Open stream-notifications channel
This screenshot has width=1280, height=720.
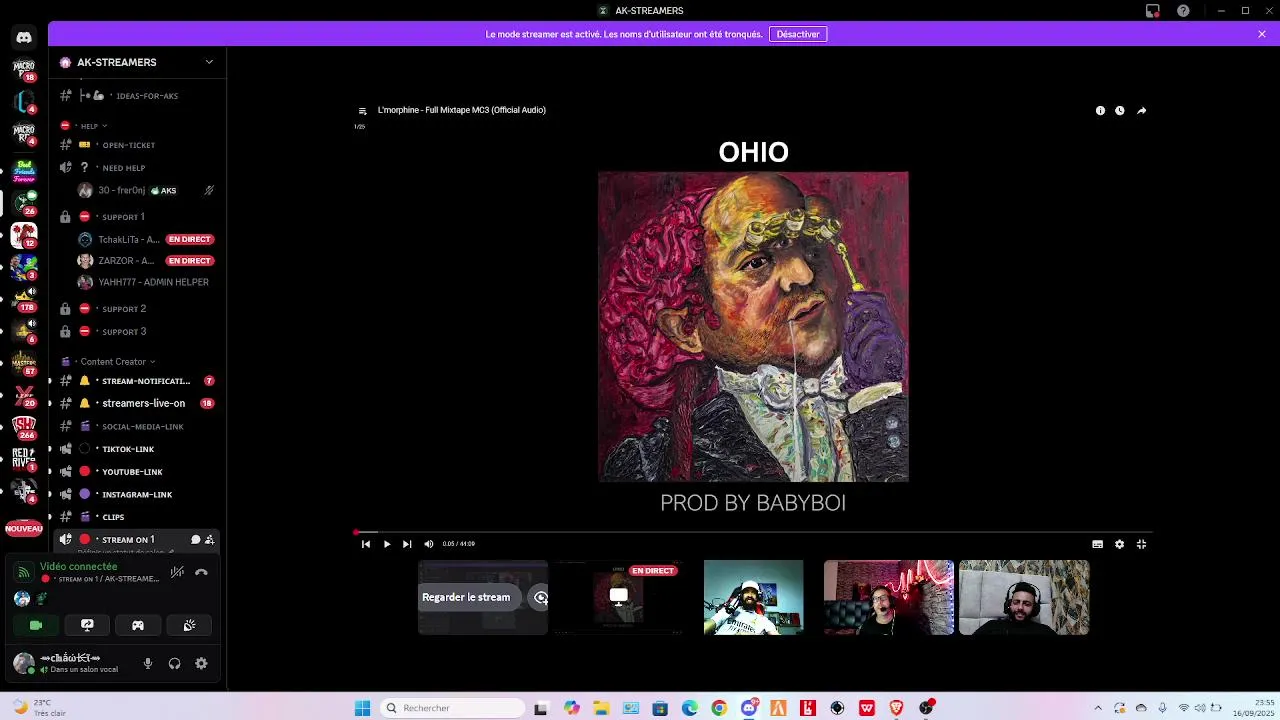[136, 381]
